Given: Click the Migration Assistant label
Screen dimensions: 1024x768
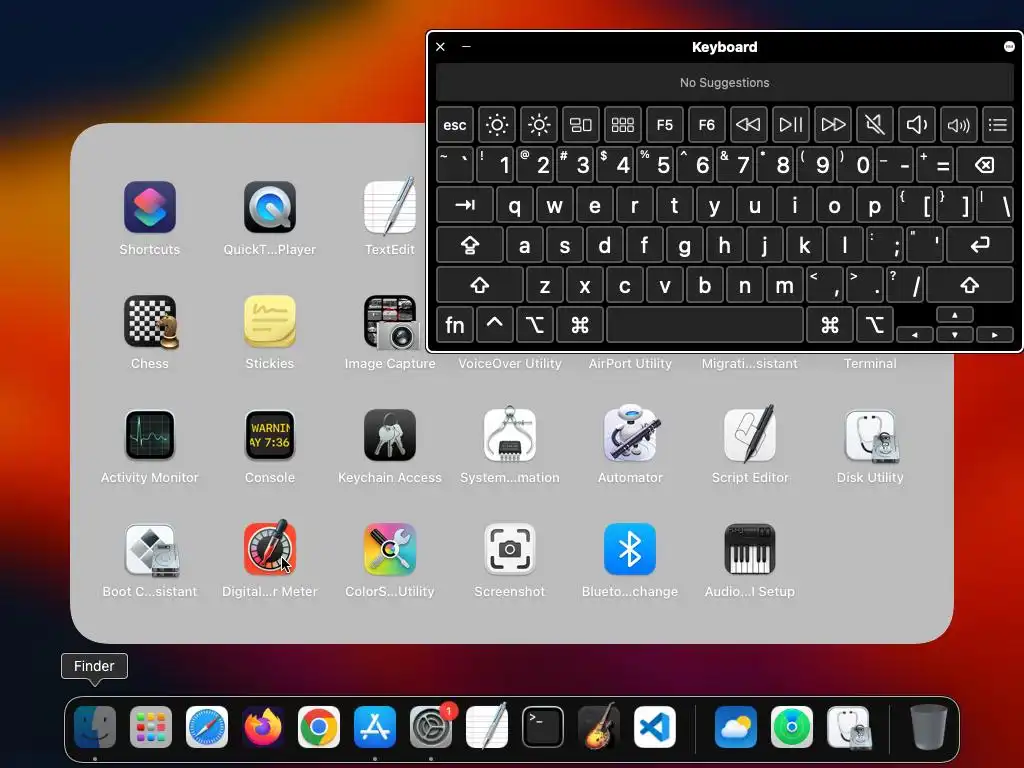Looking at the screenshot, I should point(750,364).
